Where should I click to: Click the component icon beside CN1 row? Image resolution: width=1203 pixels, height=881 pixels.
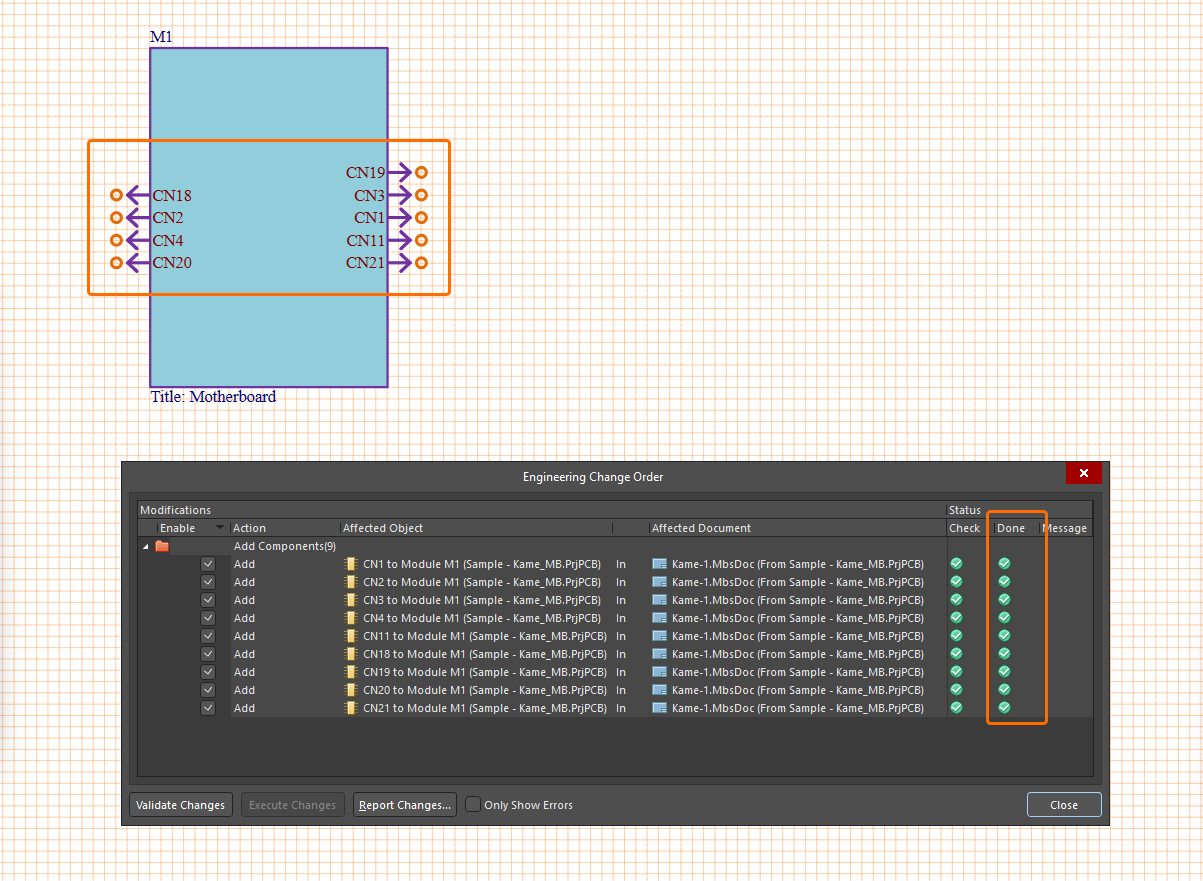point(350,564)
